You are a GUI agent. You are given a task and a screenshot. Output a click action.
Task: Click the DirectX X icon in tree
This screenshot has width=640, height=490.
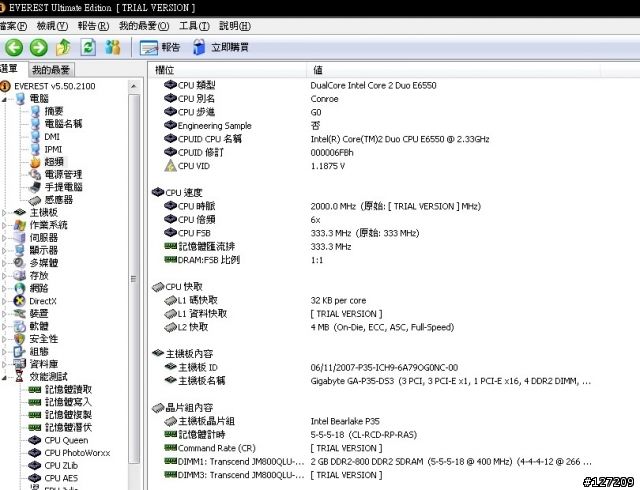point(19,301)
